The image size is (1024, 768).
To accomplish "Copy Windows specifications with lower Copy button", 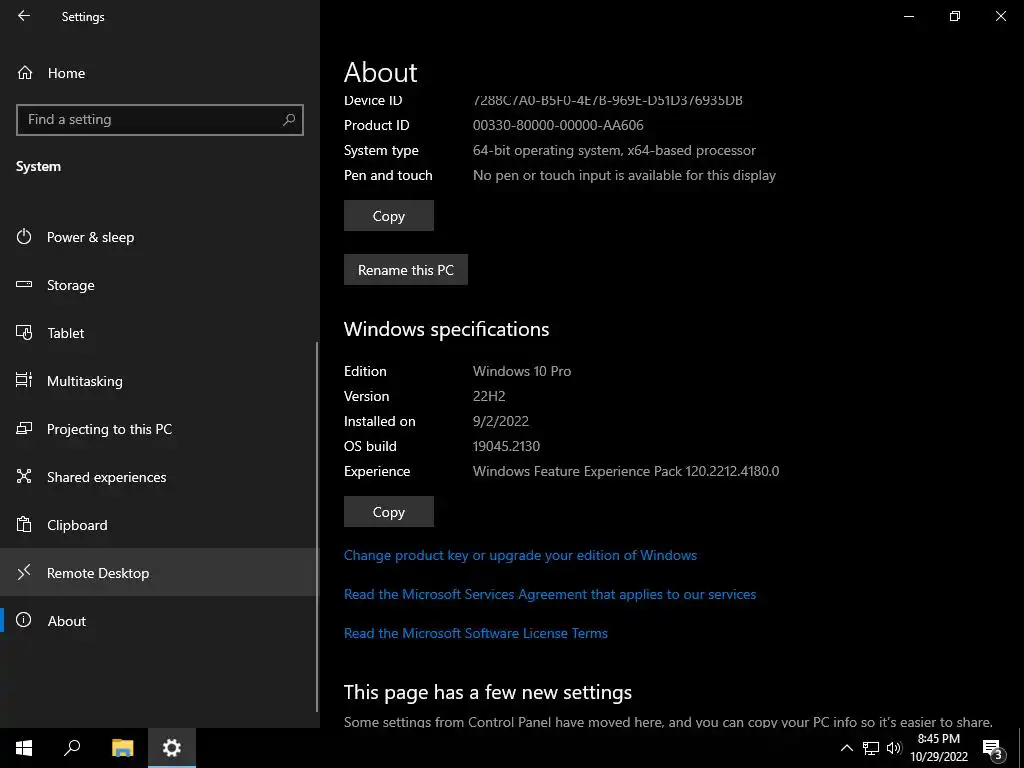I will coord(389,512).
